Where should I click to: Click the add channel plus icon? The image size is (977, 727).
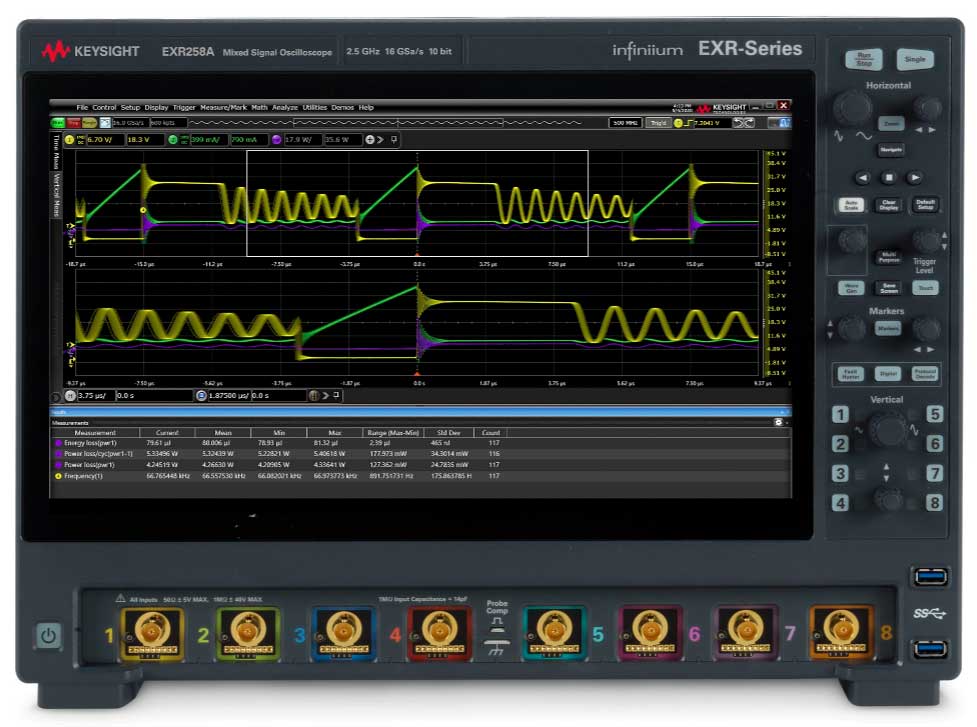pos(369,140)
